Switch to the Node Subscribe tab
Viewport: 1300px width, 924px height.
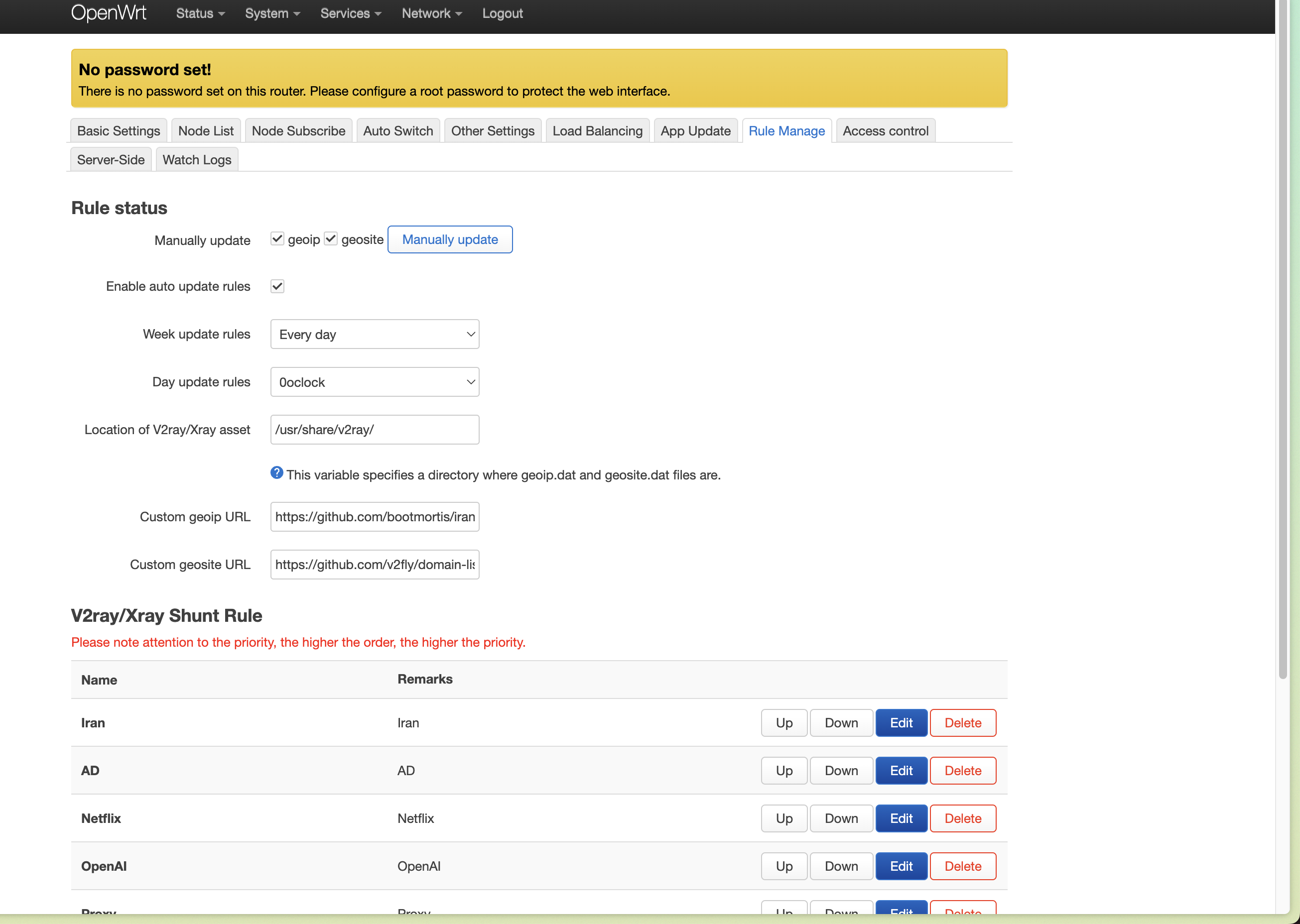(x=298, y=131)
